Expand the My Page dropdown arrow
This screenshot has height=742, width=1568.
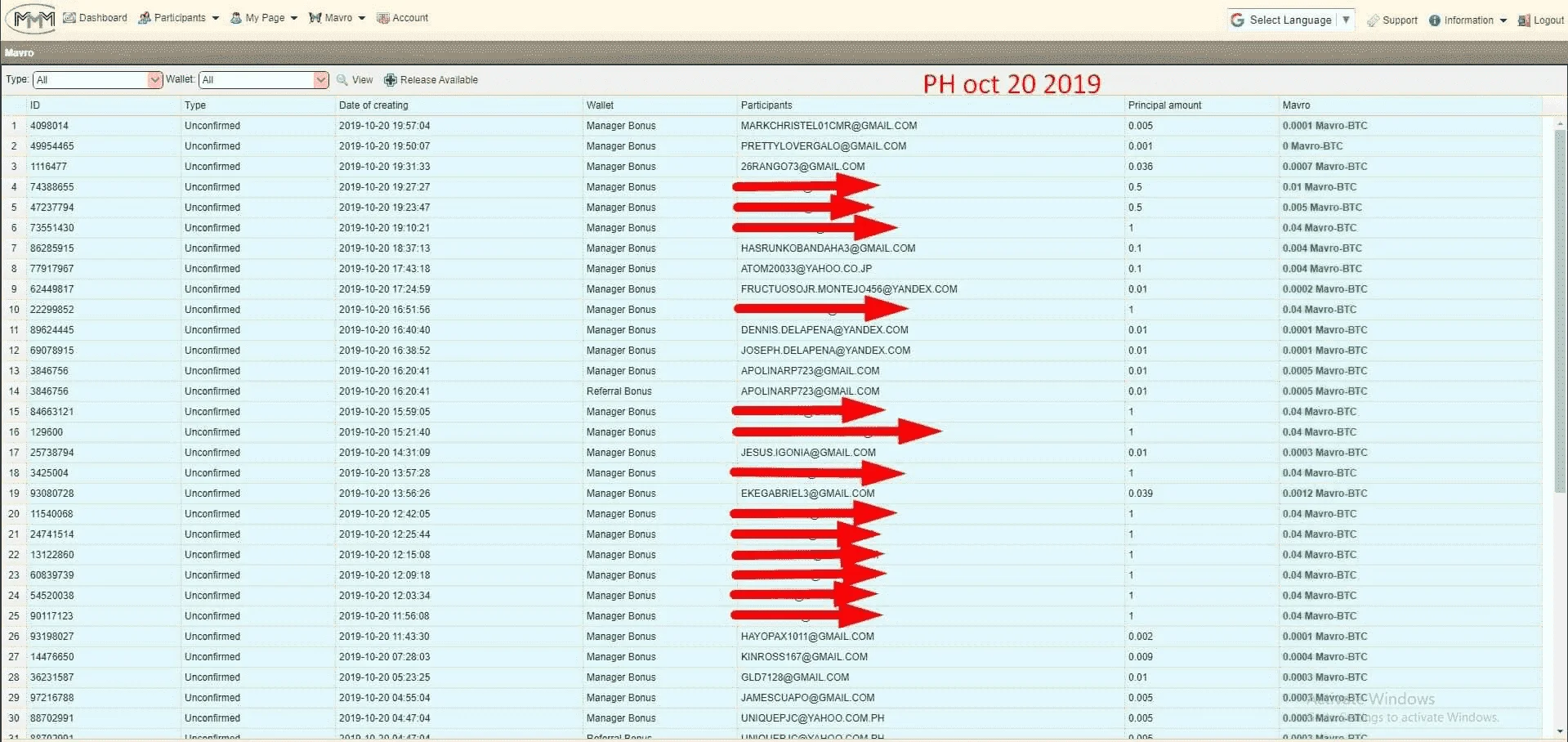(294, 18)
